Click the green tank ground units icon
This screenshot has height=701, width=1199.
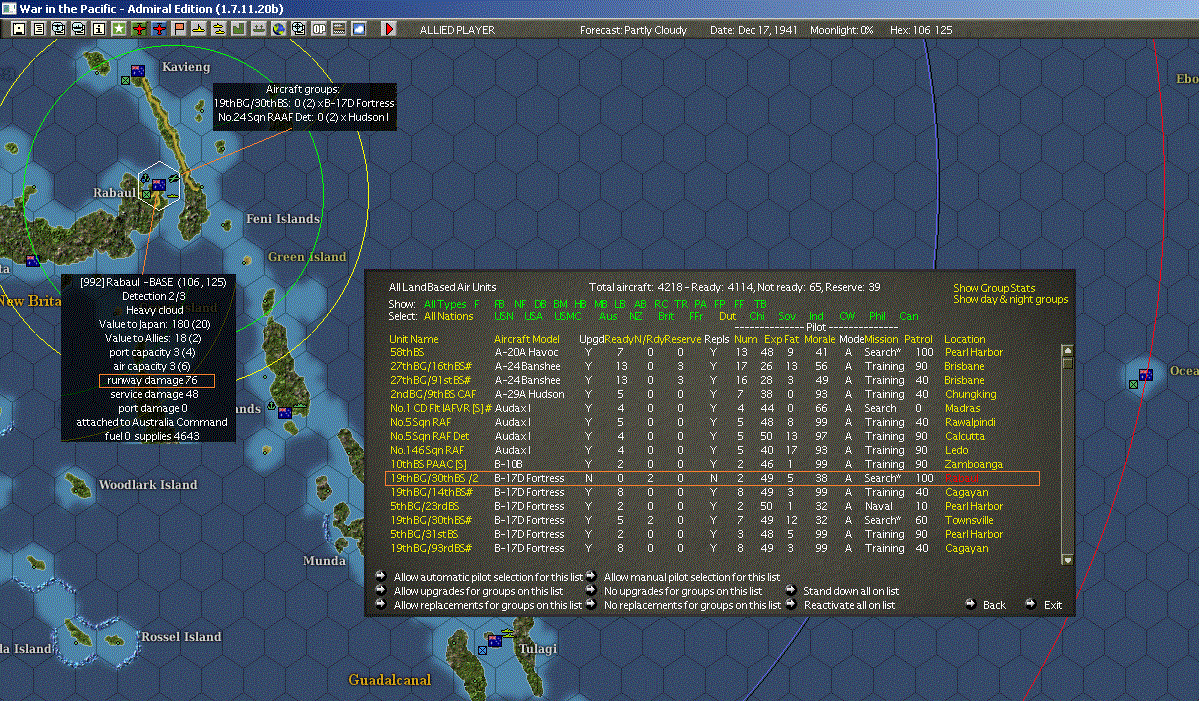pyautogui.click(x=258, y=29)
